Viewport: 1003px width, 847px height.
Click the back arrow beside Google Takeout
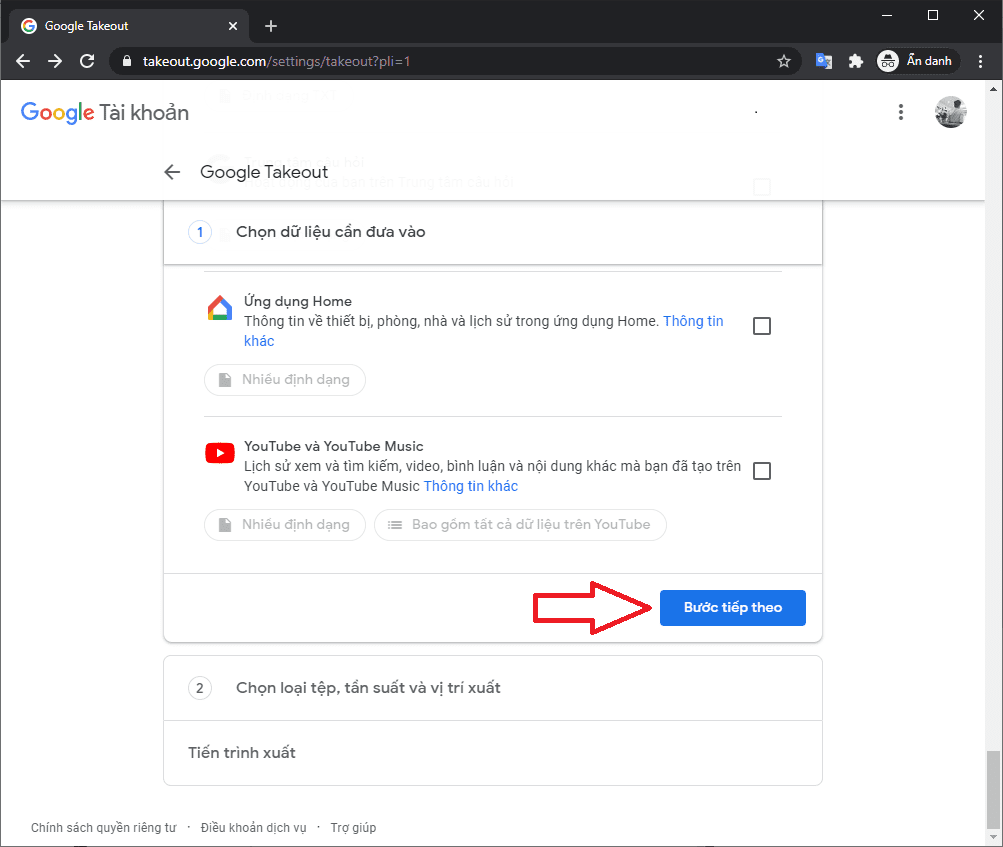[x=172, y=172]
